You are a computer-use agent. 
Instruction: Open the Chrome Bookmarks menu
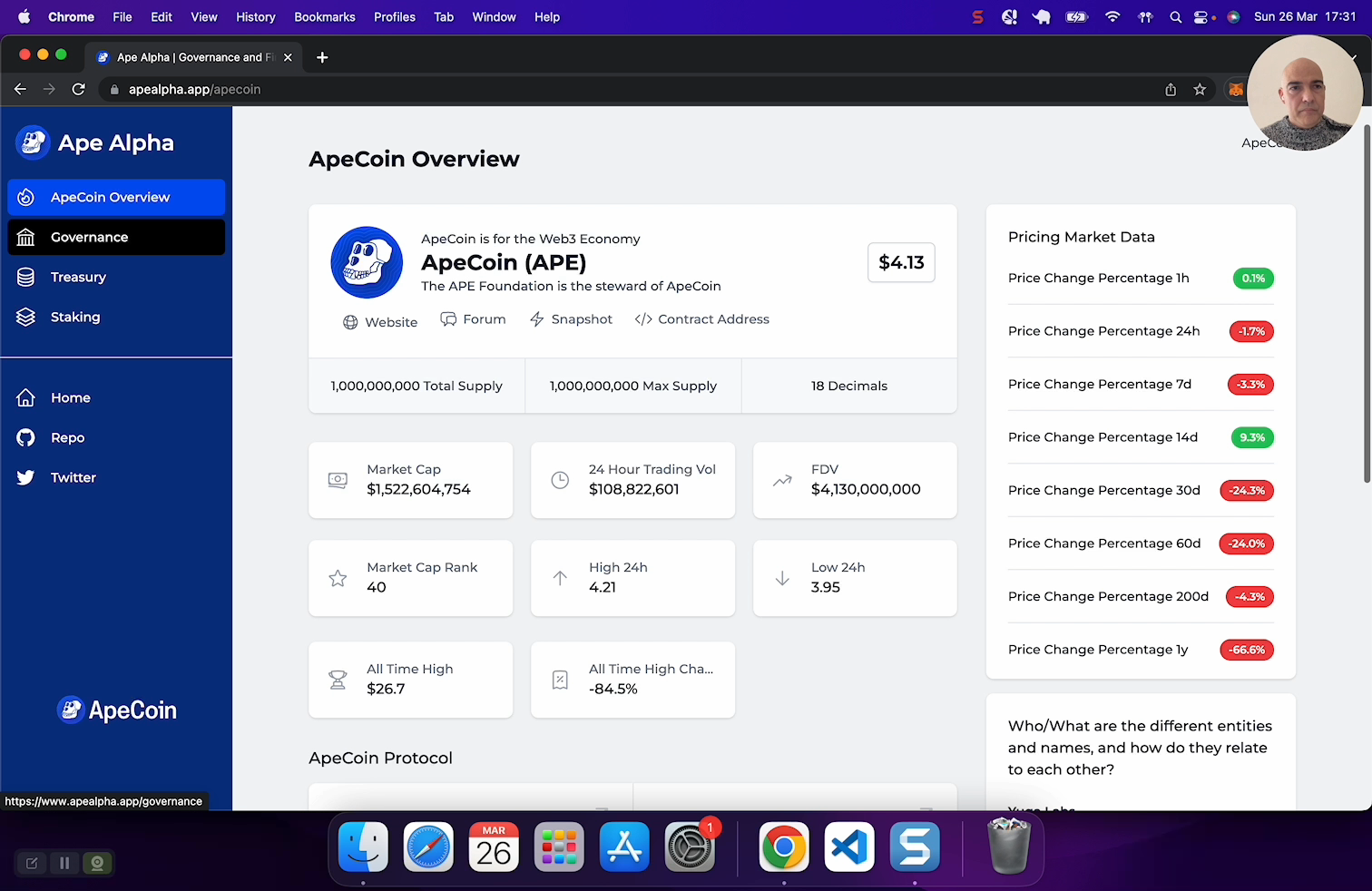coord(325,16)
